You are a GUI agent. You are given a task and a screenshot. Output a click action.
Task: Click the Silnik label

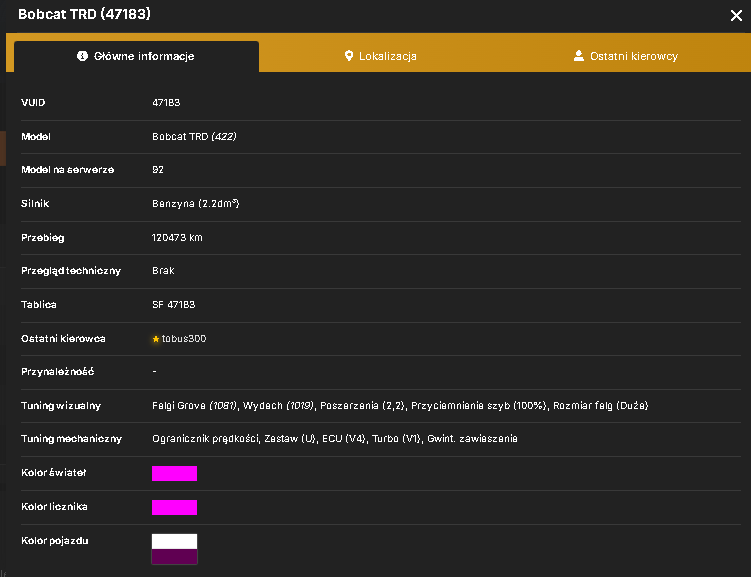[x=35, y=204]
